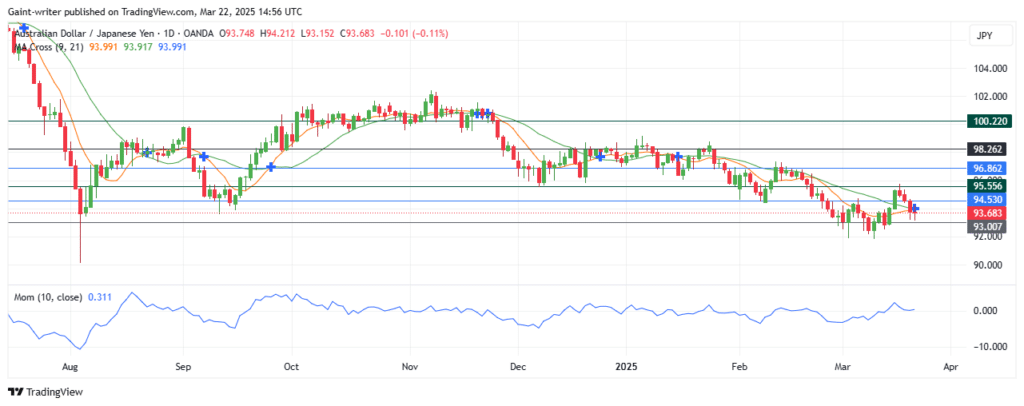Click the green MA value 93.917
This screenshot has width=1024, height=406.
(x=138, y=46)
